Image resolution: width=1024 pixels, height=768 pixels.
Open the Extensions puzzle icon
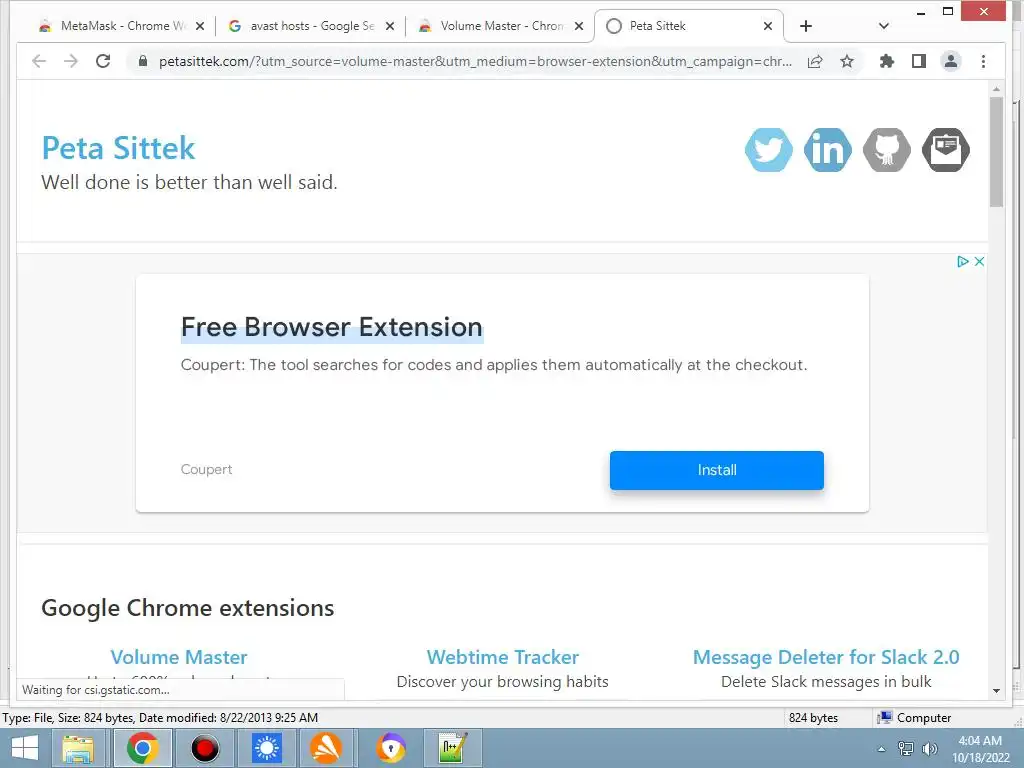point(886,61)
